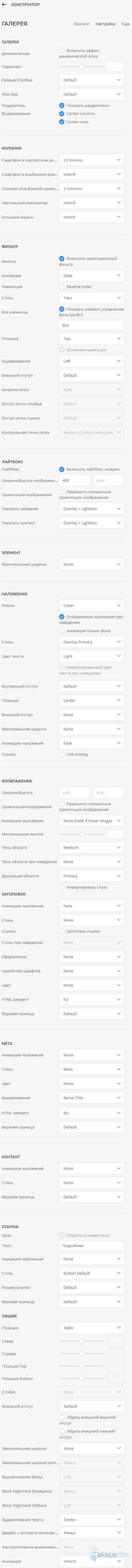
Task: Open overlay Позиция dropdown showing Center
Action: click(91, 701)
